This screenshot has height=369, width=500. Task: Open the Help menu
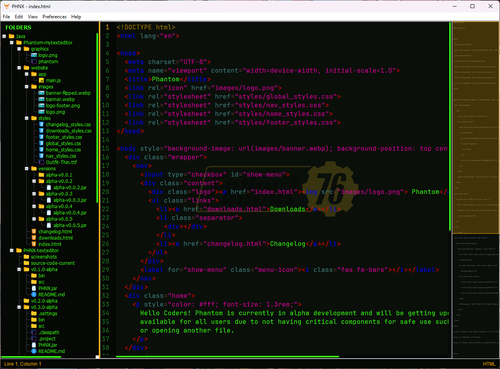click(x=76, y=17)
